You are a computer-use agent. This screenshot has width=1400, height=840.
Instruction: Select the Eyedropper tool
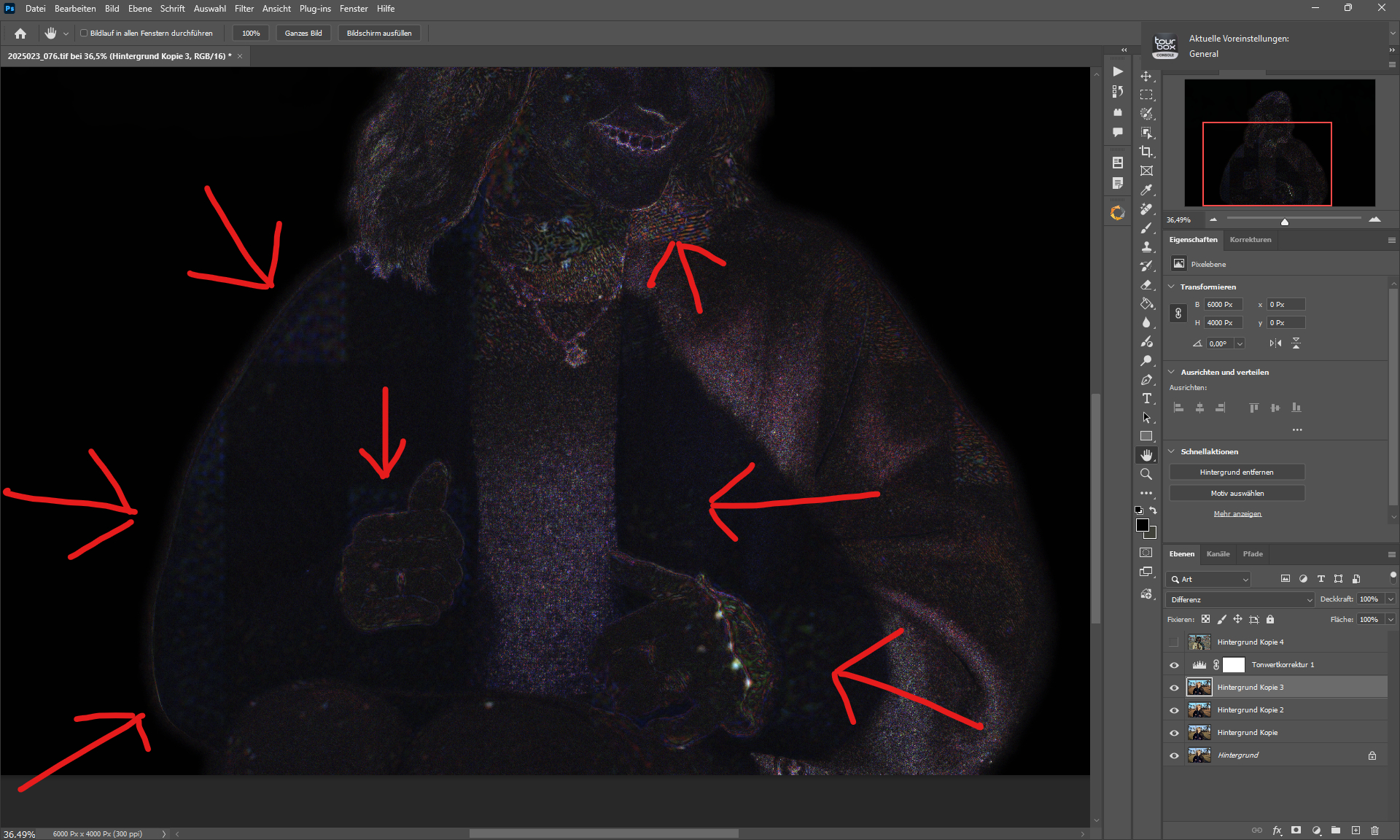coord(1146,190)
